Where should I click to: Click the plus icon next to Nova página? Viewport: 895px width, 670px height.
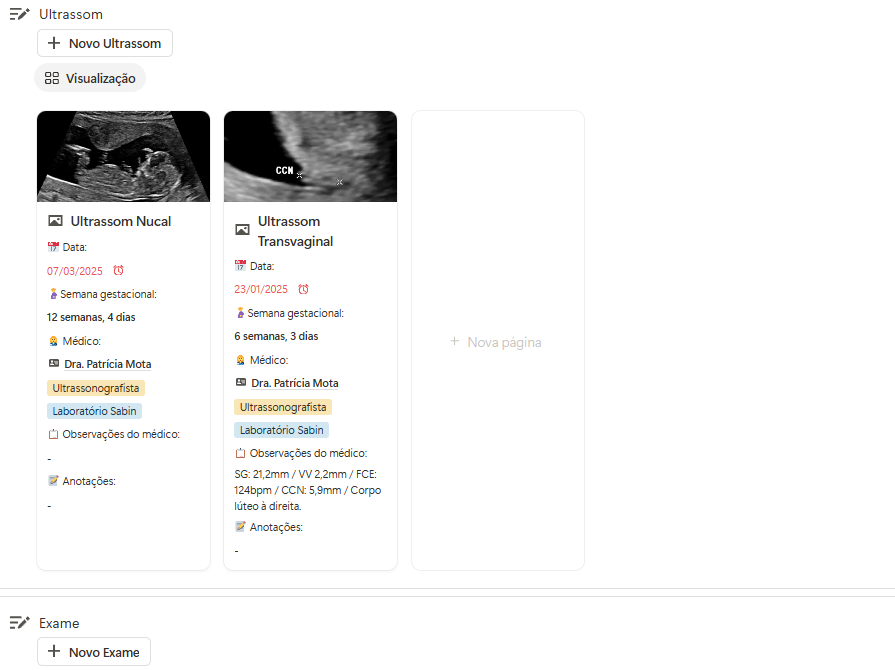click(454, 341)
